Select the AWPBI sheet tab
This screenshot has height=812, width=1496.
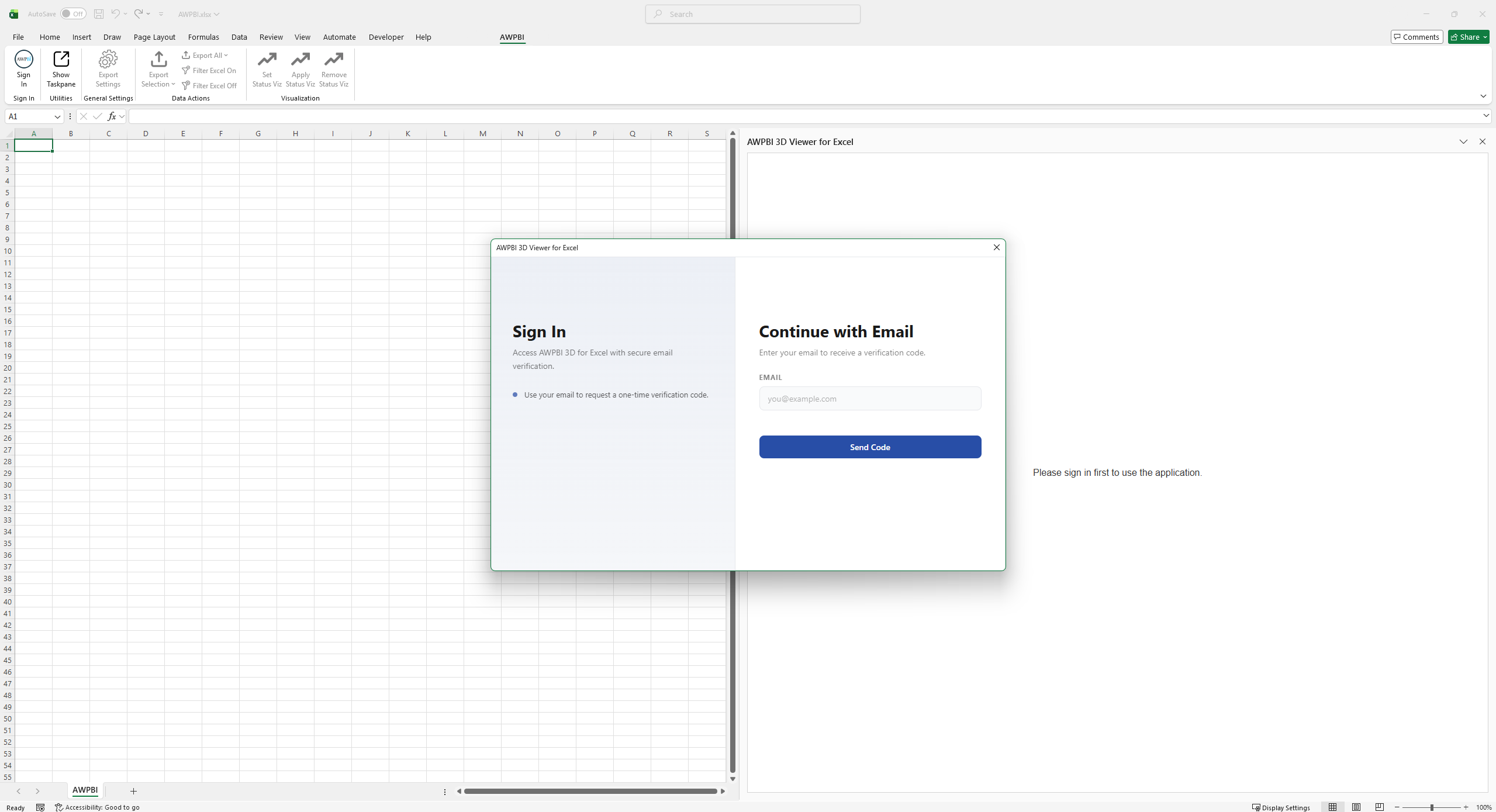point(85,790)
